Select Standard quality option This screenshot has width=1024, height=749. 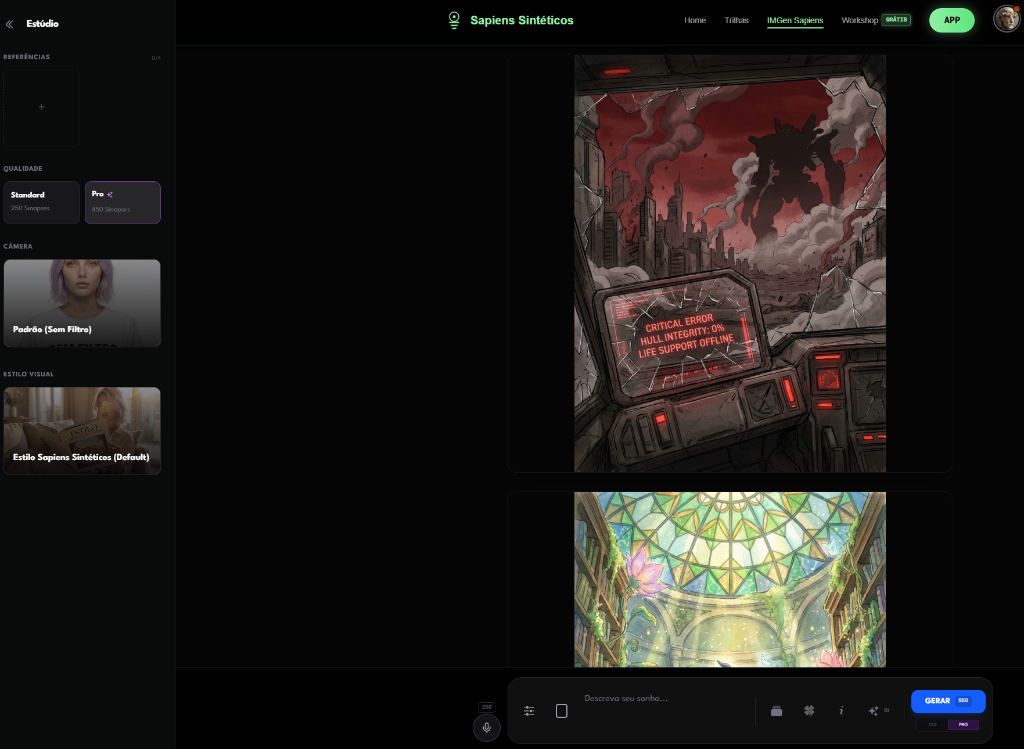(x=41, y=202)
